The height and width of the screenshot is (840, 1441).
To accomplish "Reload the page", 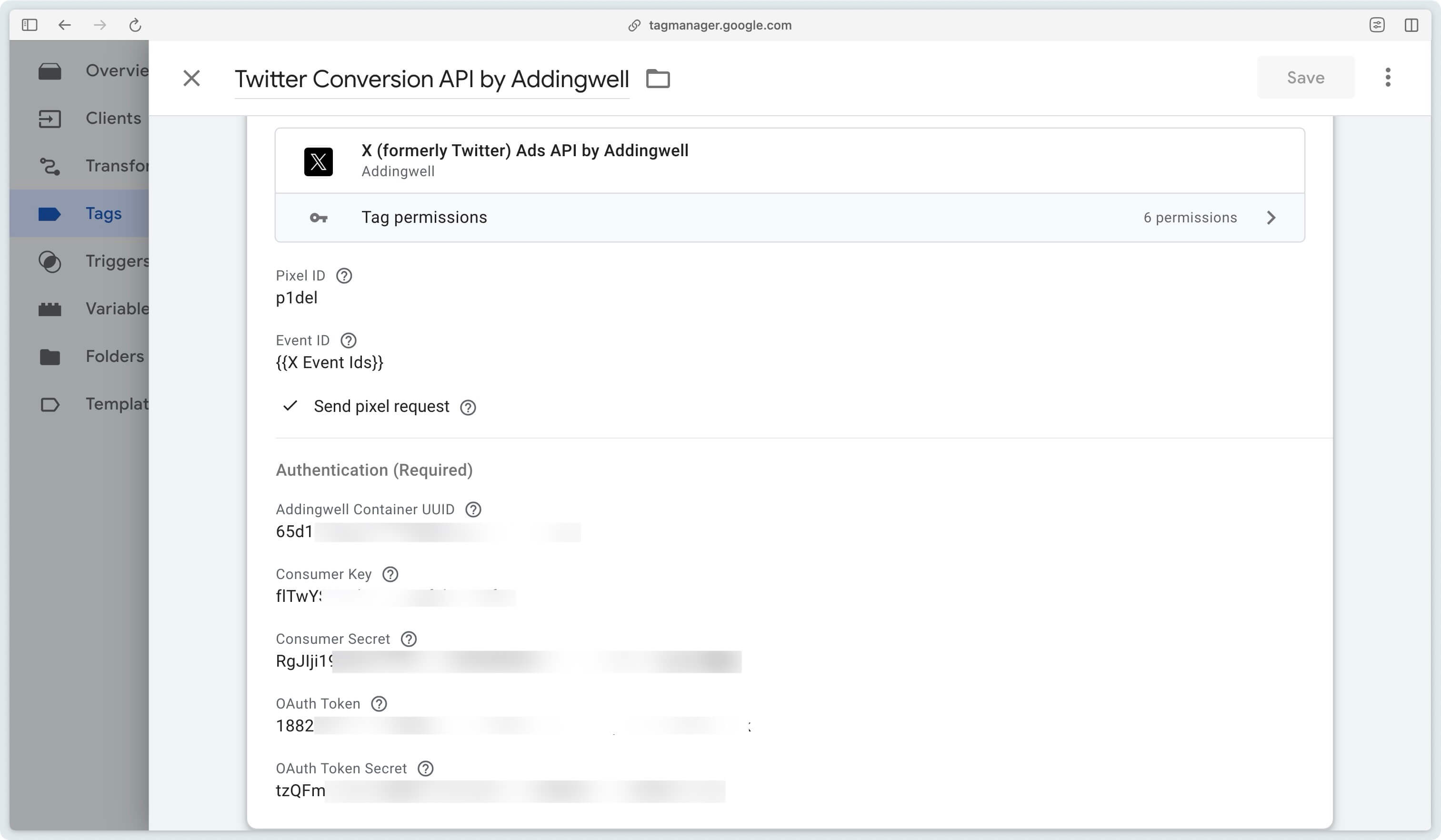I will pos(135,25).
